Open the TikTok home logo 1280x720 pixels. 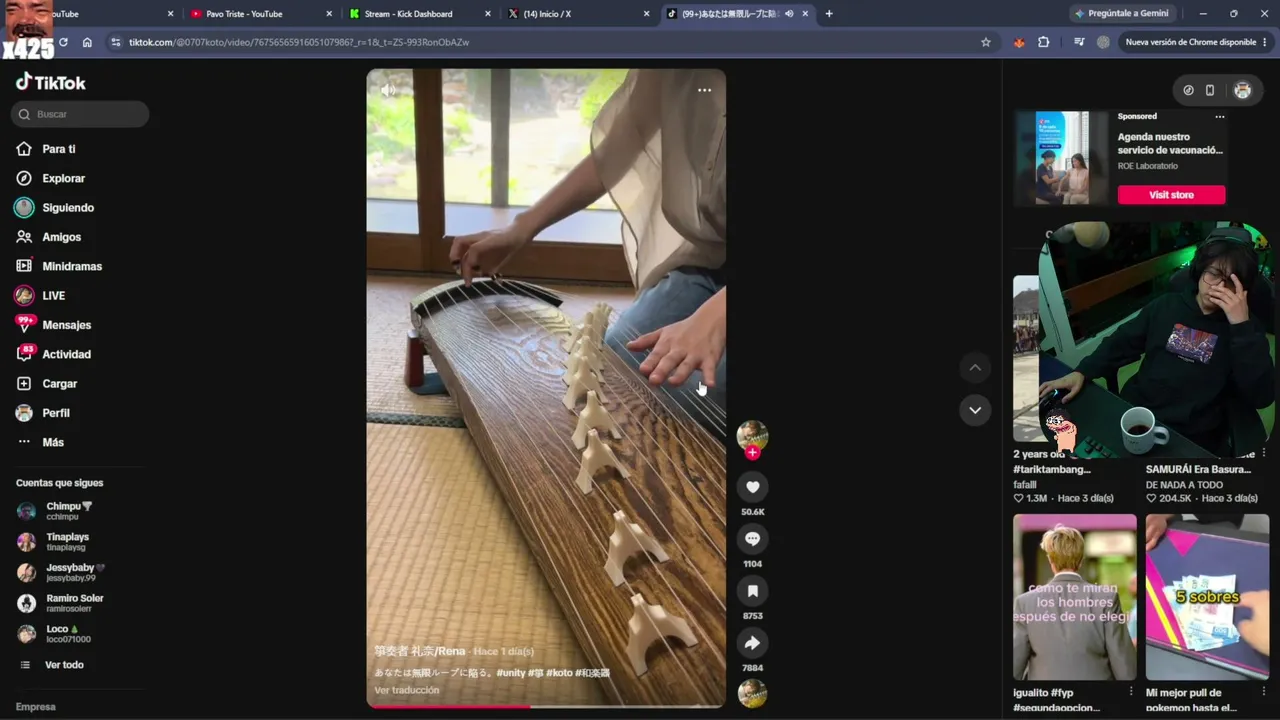pos(51,83)
